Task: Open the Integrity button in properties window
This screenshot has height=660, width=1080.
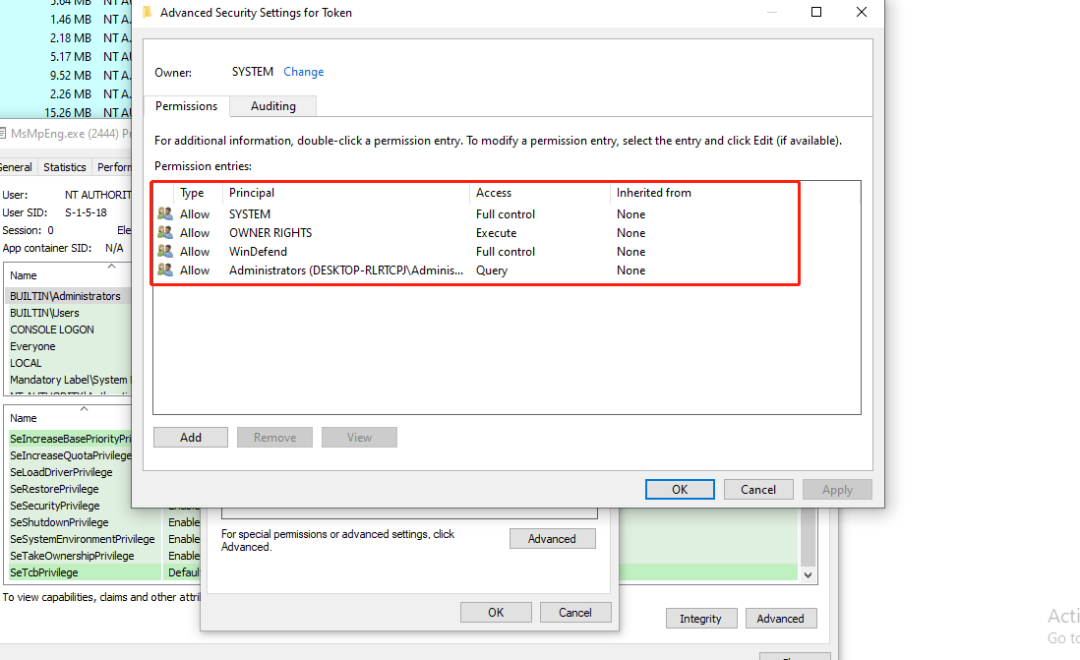Action: pyautogui.click(x=700, y=619)
